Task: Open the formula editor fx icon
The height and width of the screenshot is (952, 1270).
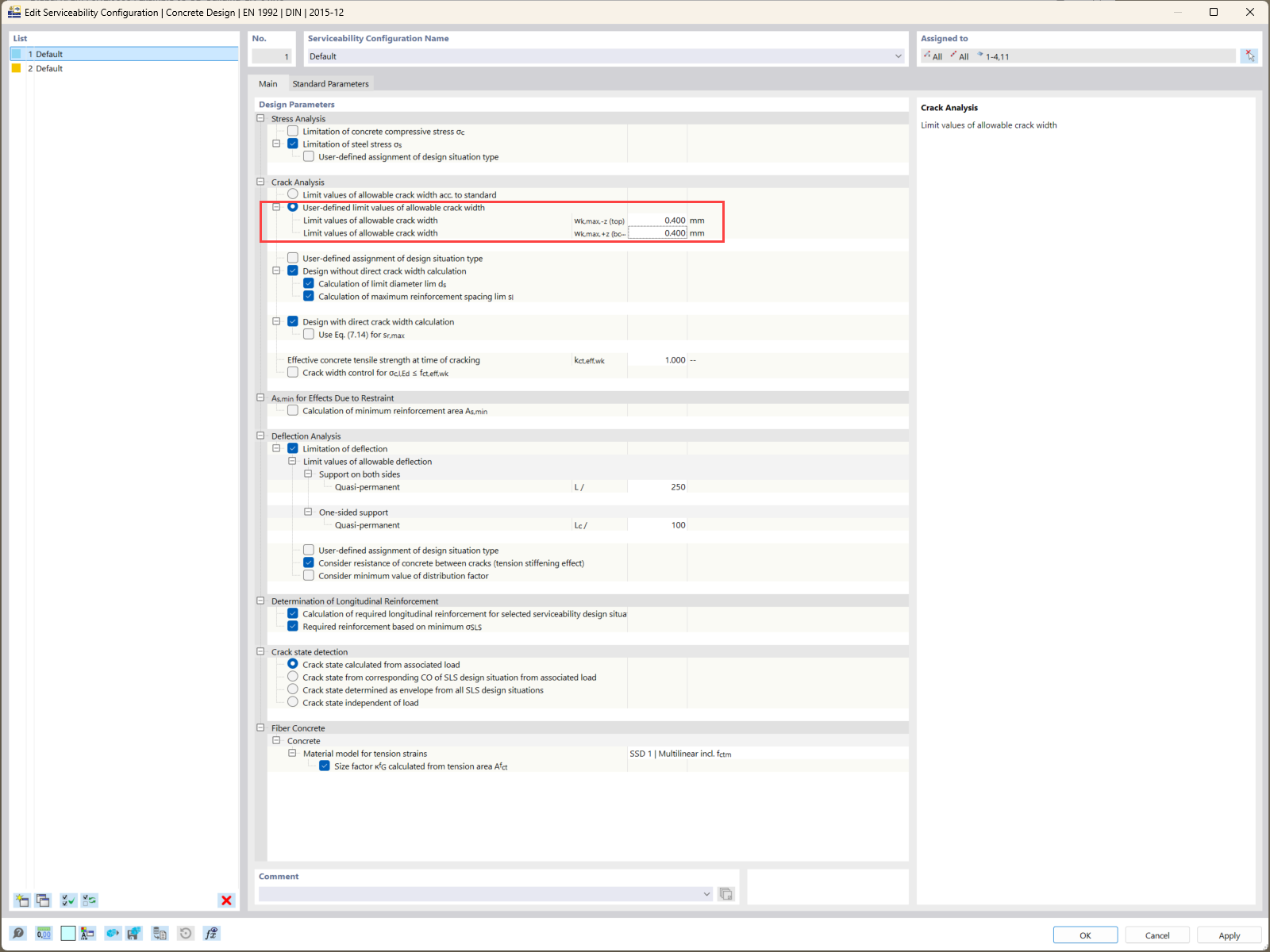Action: (x=211, y=933)
